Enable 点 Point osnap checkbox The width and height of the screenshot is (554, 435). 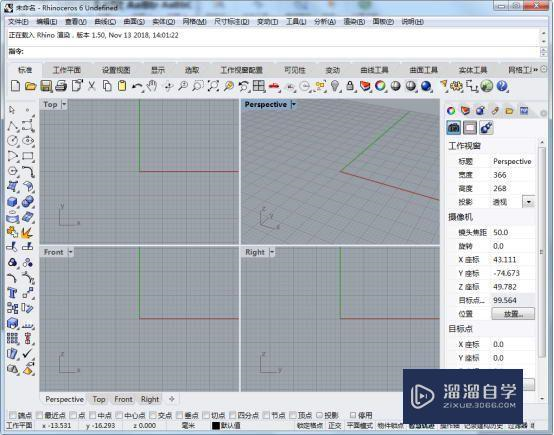73,415
